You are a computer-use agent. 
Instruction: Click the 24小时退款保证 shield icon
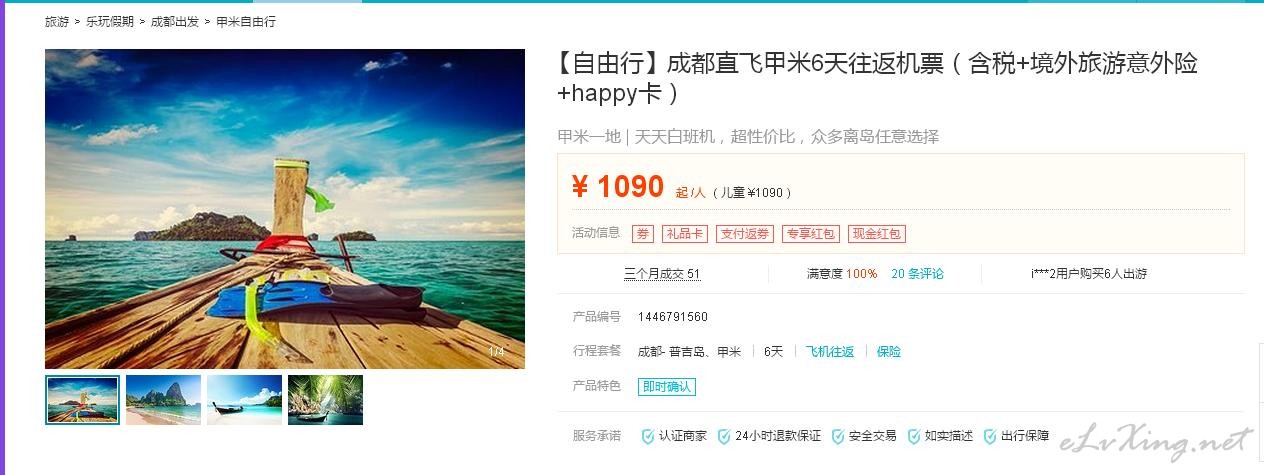pyautogui.click(x=724, y=436)
